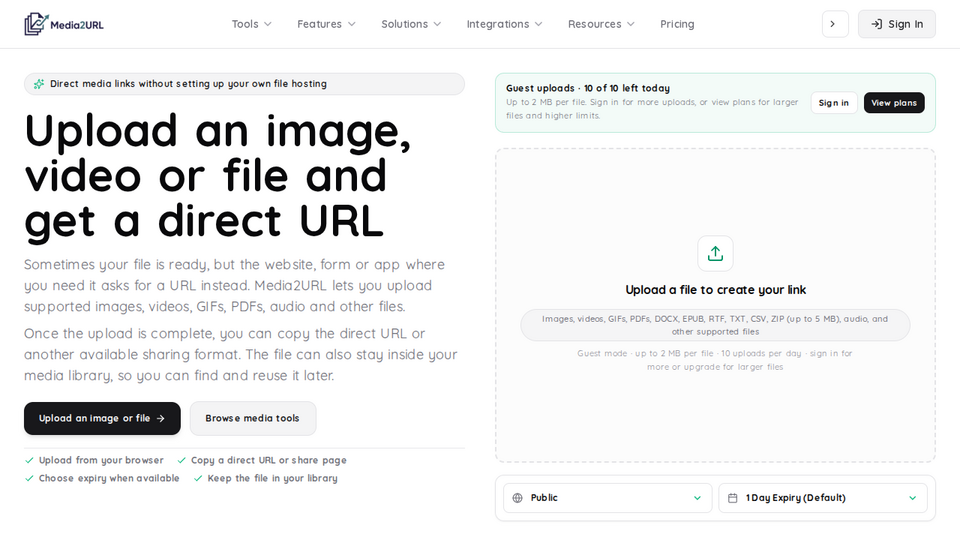
Task: Click the right-arrow nav scroll button
Action: pyautogui.click(x=835, y=24)
